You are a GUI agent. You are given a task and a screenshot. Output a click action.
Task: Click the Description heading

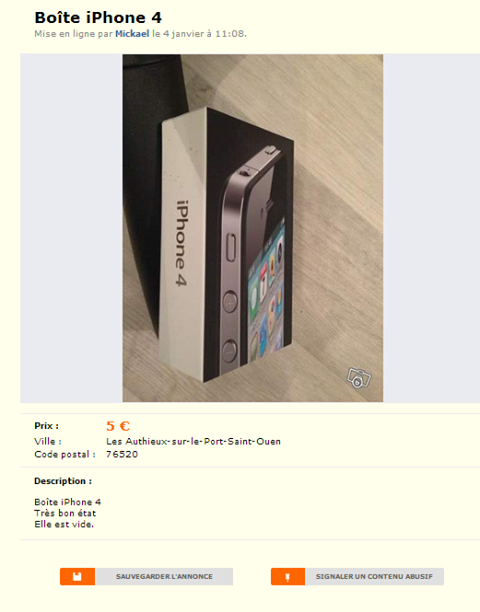coord(63,481)
